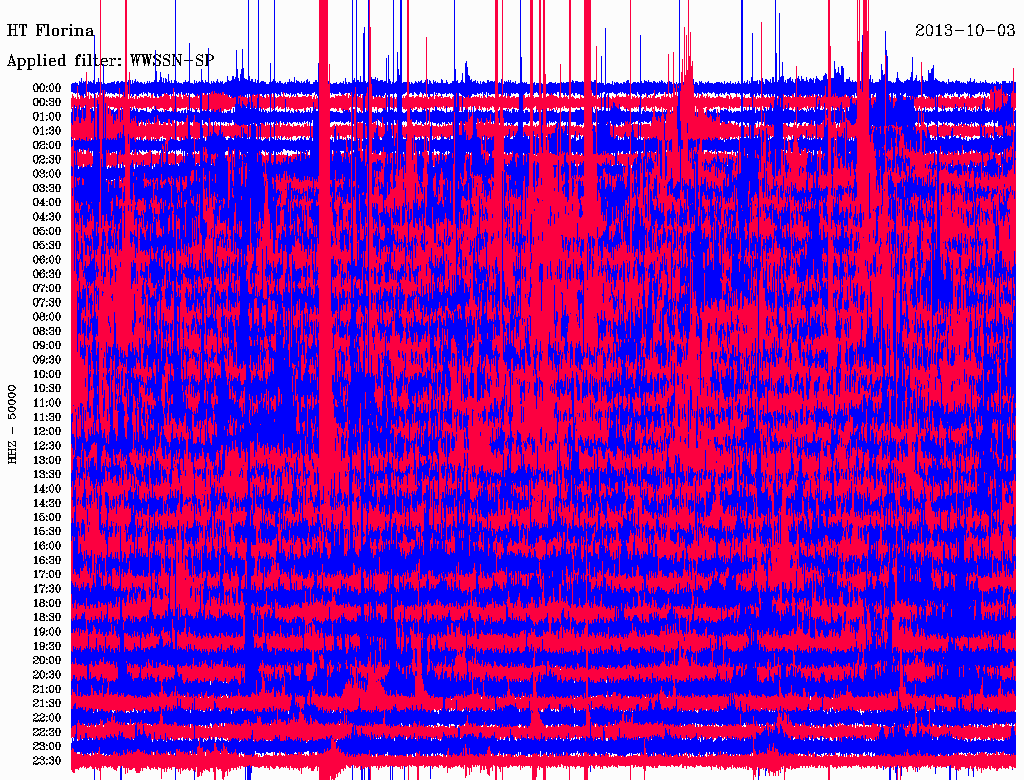This screenshot has width=1024, height=780.
Task: Select the 07:00 time label
Action: (47, 288)
